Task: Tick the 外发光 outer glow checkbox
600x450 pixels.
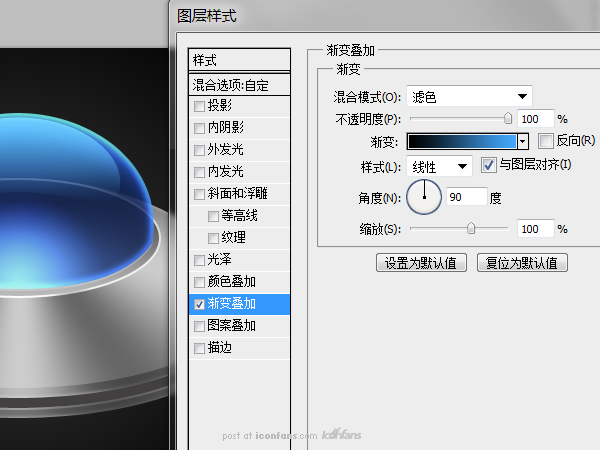Action: (x=199, y=150)
